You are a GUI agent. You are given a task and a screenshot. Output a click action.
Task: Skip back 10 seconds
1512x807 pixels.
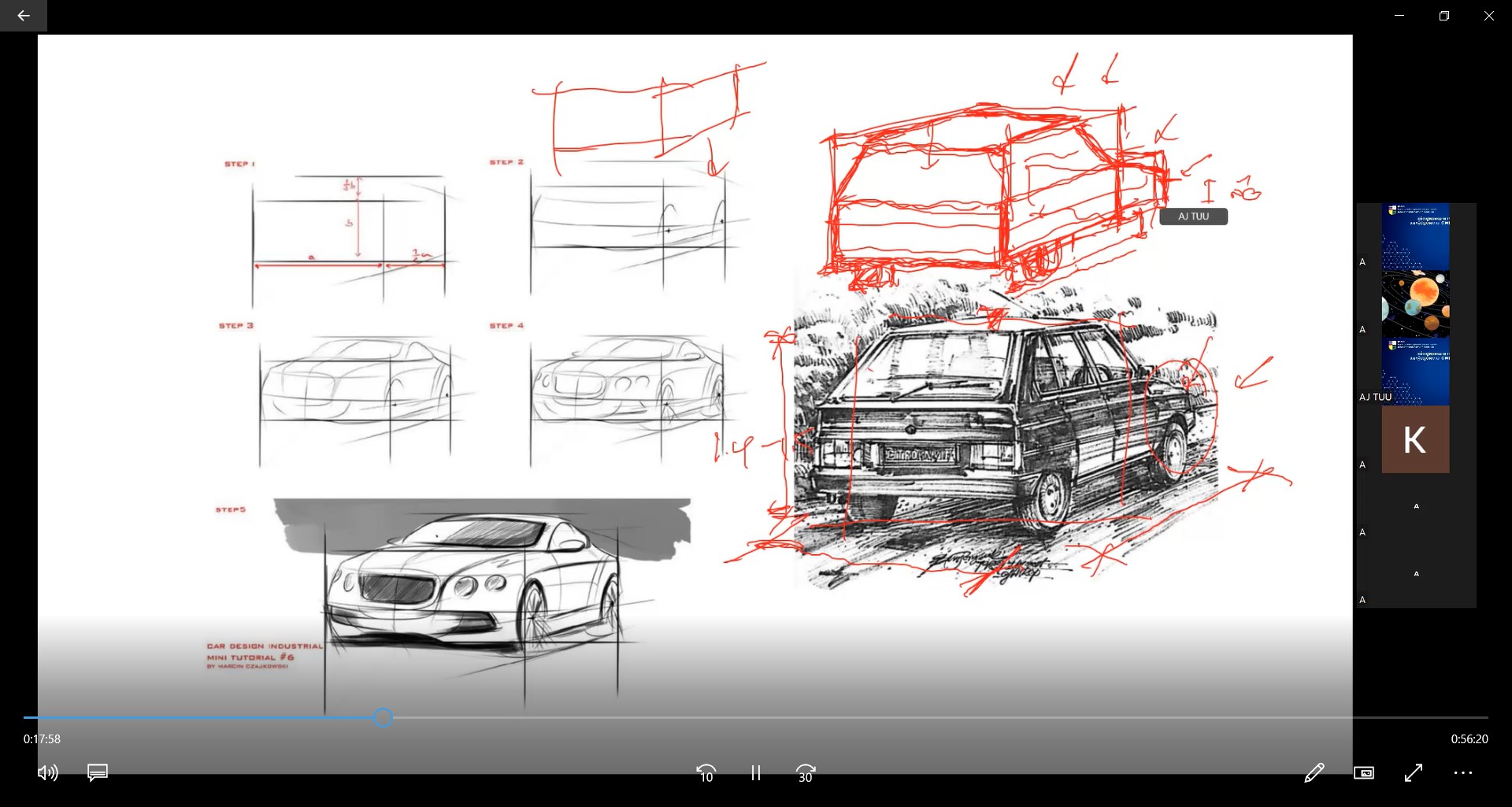(x=706, y=774)
